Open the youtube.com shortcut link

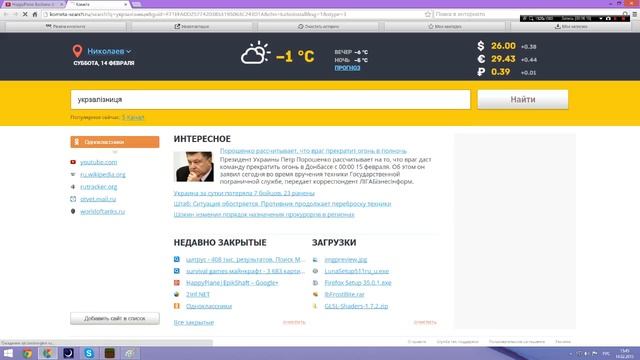[x=98, y=162]
